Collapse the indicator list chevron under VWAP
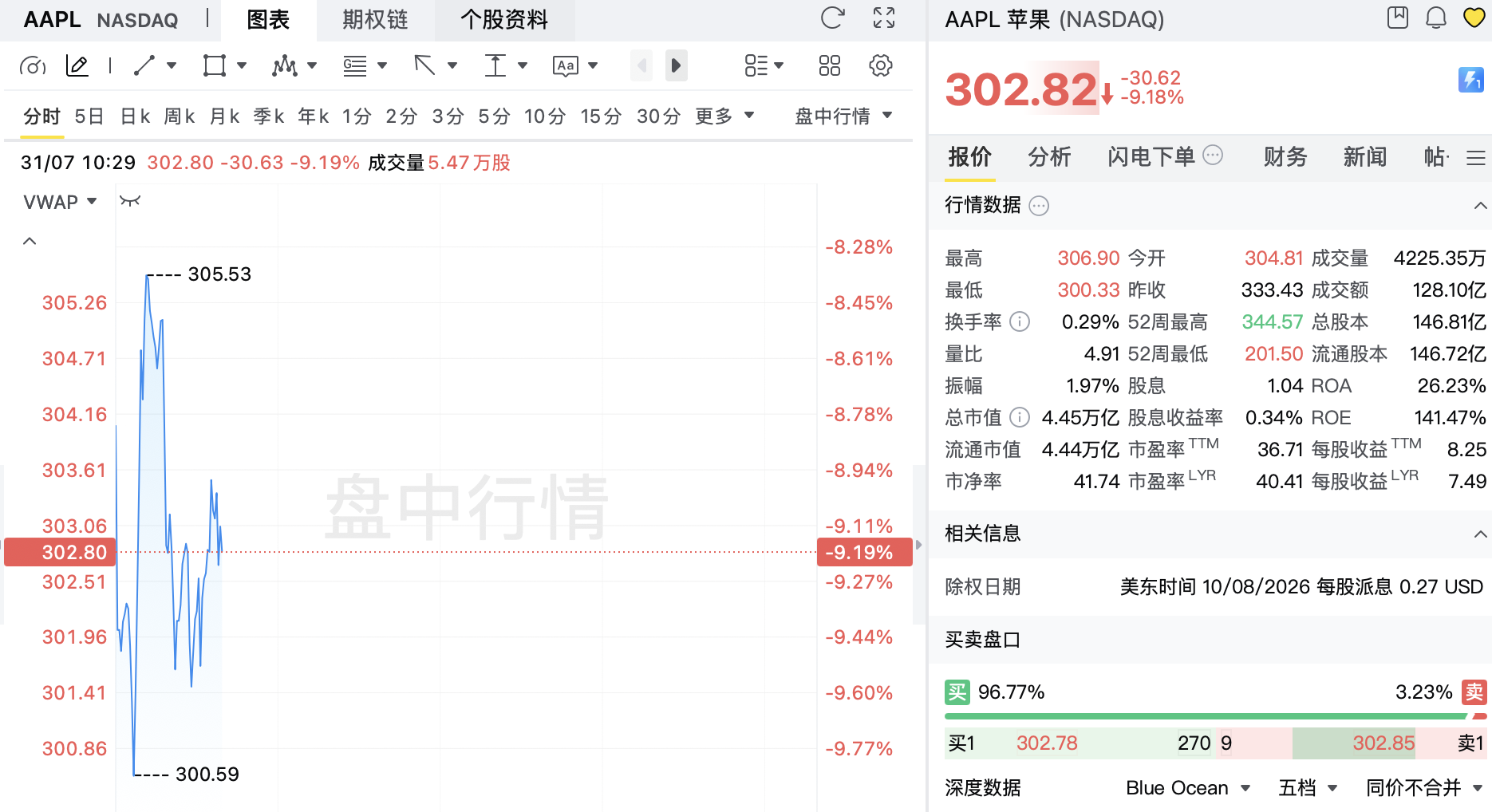1492x812 pixels. [30, 241]
